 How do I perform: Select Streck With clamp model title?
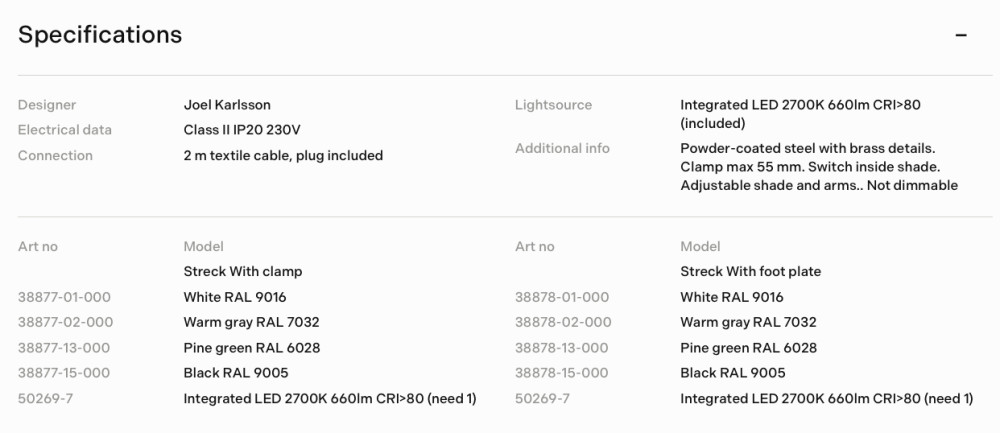point(242,271)
